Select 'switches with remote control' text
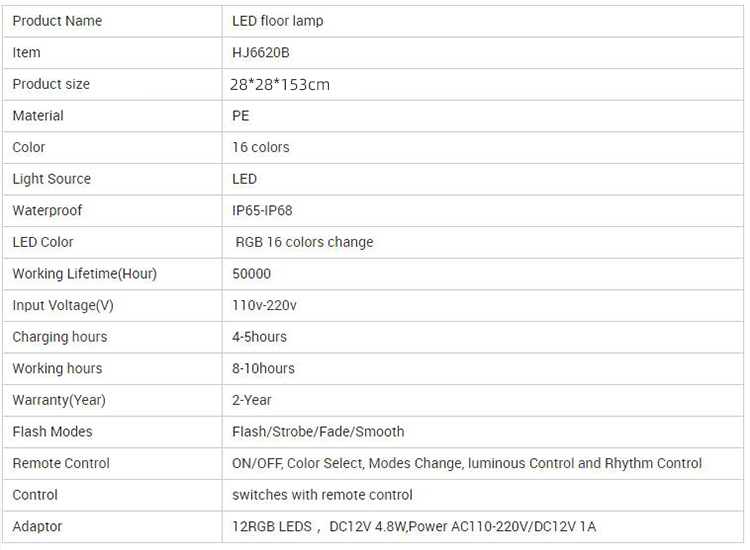 tap(322, 495)
